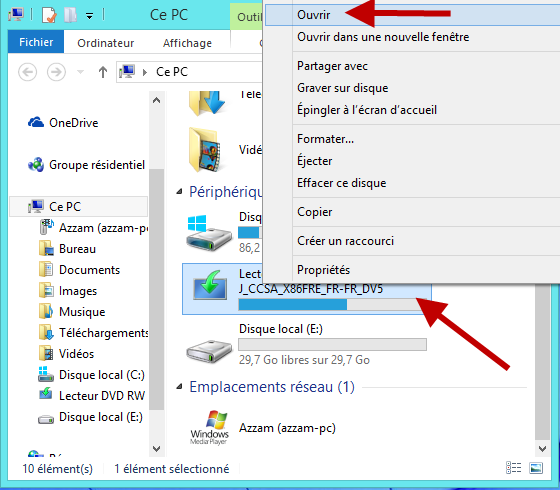This screenshot has width=560, height=490.
Task: Select Groupe résidentiel in the navigation pane
Action: (86, 165)
